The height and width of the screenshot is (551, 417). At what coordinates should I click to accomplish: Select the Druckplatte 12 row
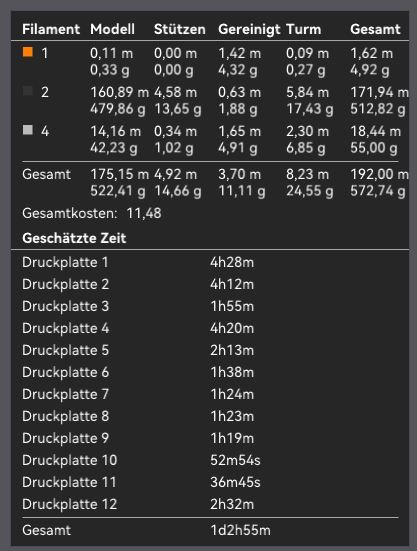(210, 504)
